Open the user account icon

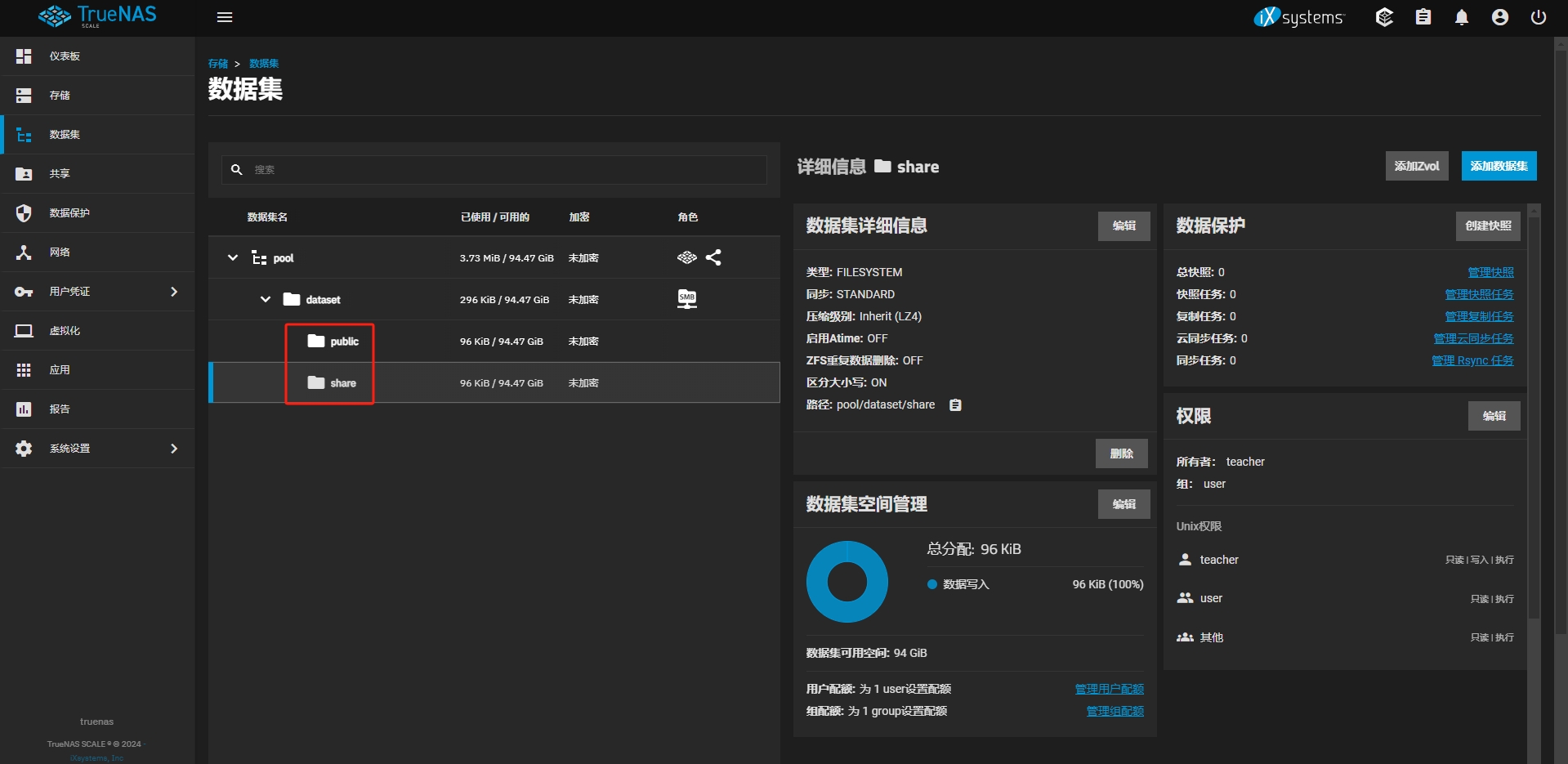(1499, 17)
